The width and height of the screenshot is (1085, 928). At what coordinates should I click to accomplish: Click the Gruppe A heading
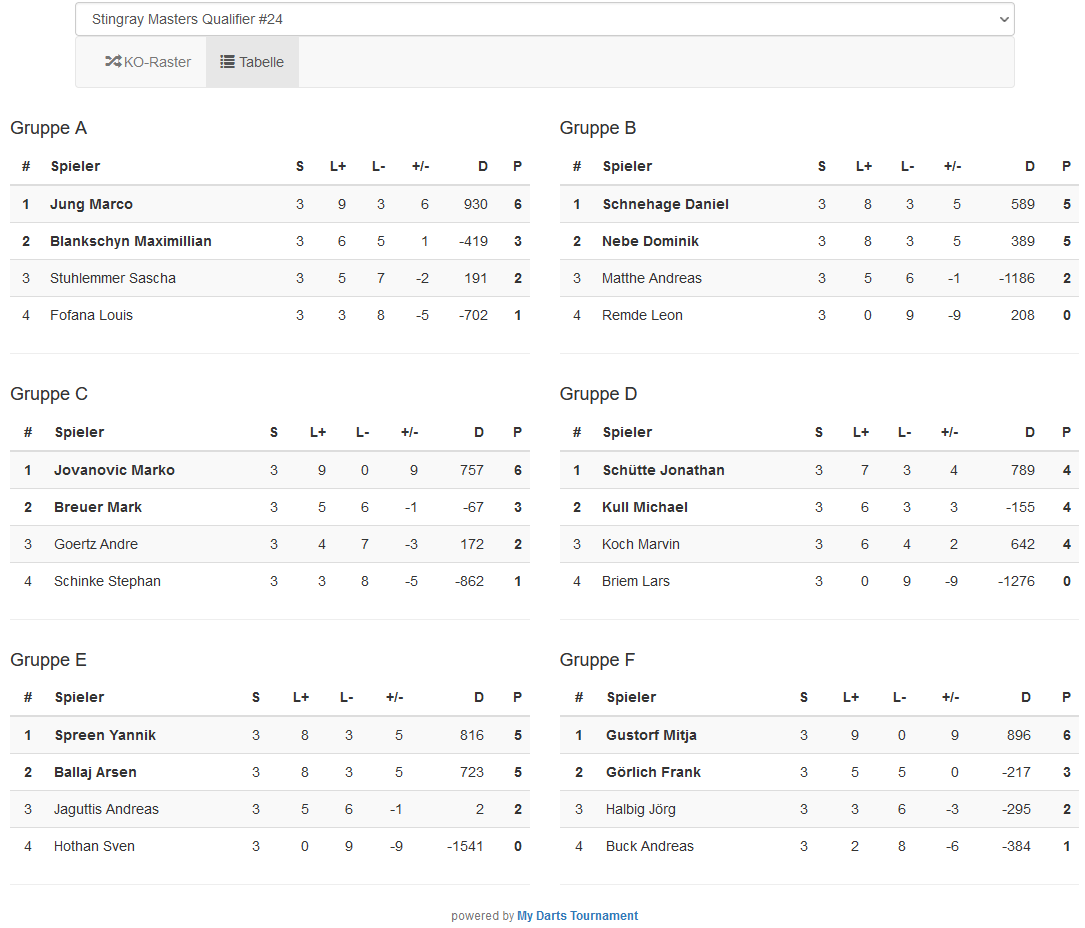point(48,128)
